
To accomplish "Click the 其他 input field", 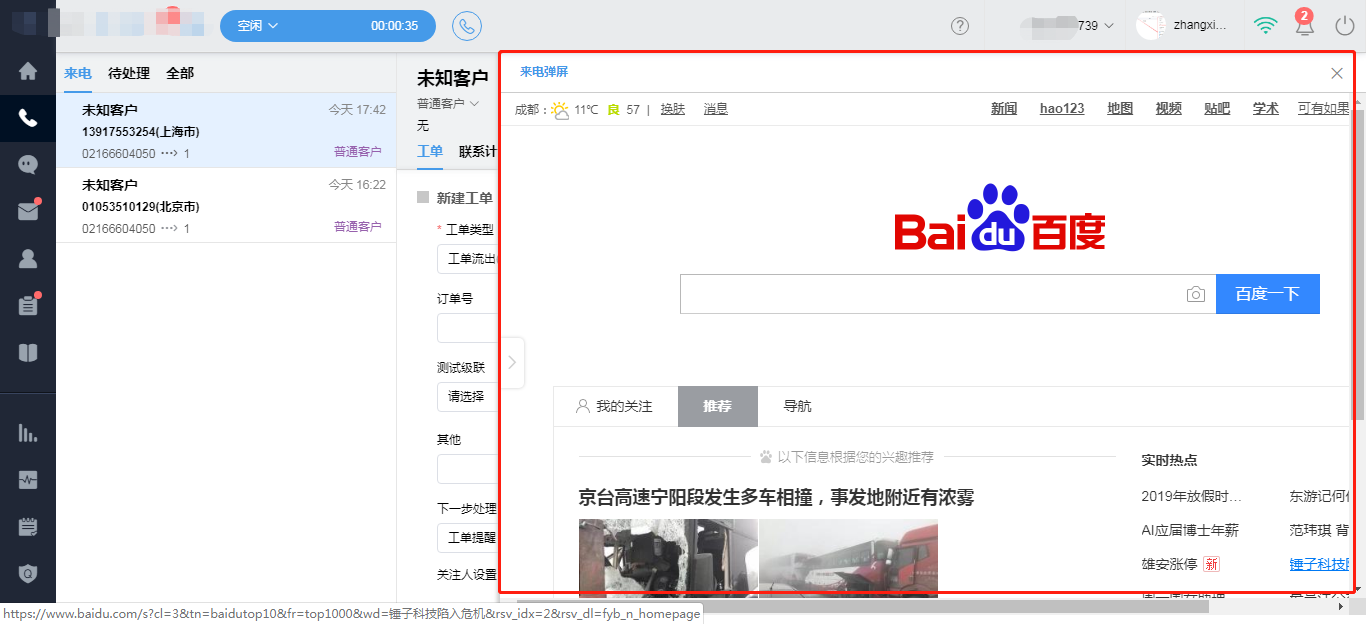I will [468, 469].
